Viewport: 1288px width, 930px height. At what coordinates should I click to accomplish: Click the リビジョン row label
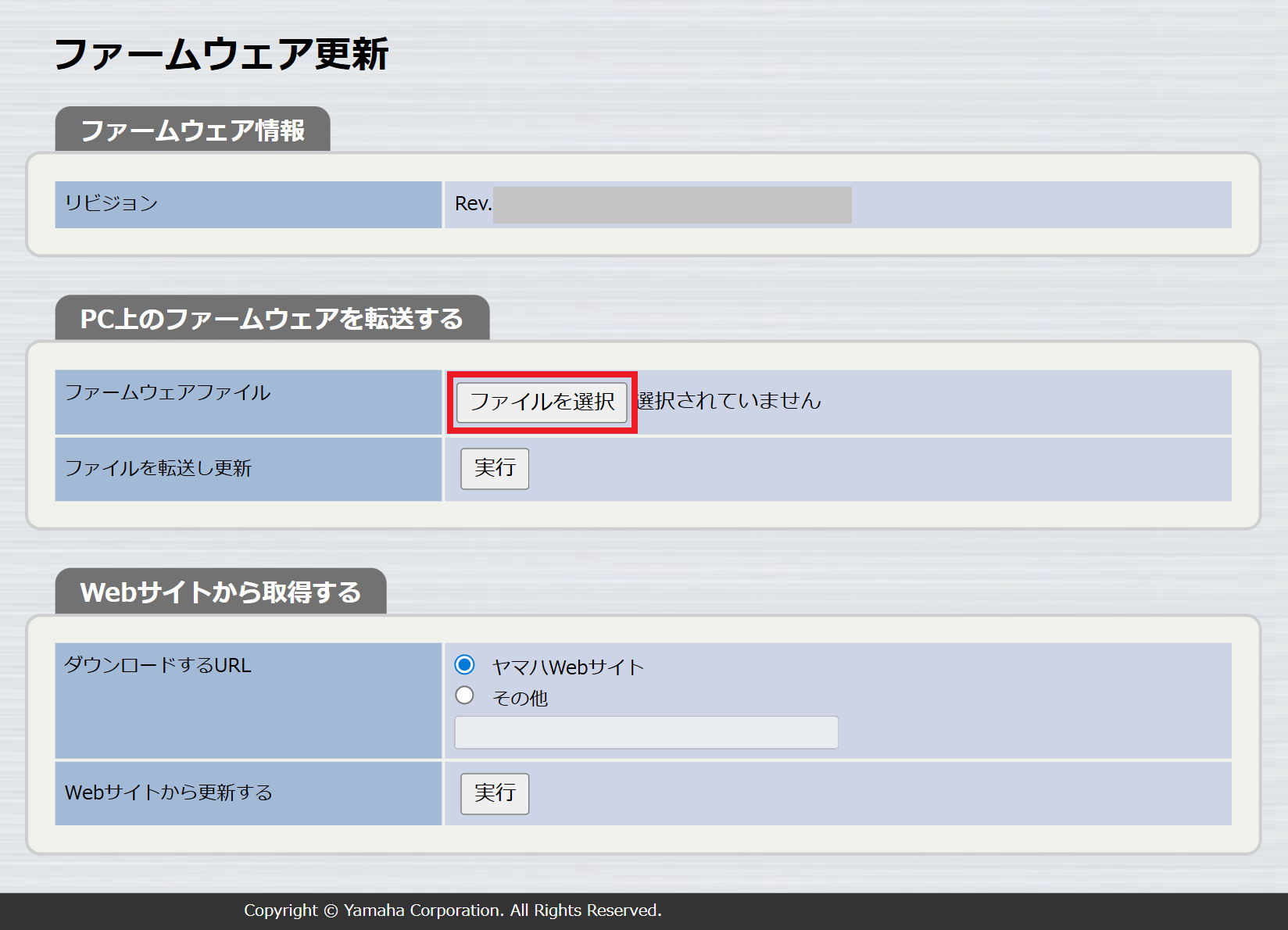[112, 203]
